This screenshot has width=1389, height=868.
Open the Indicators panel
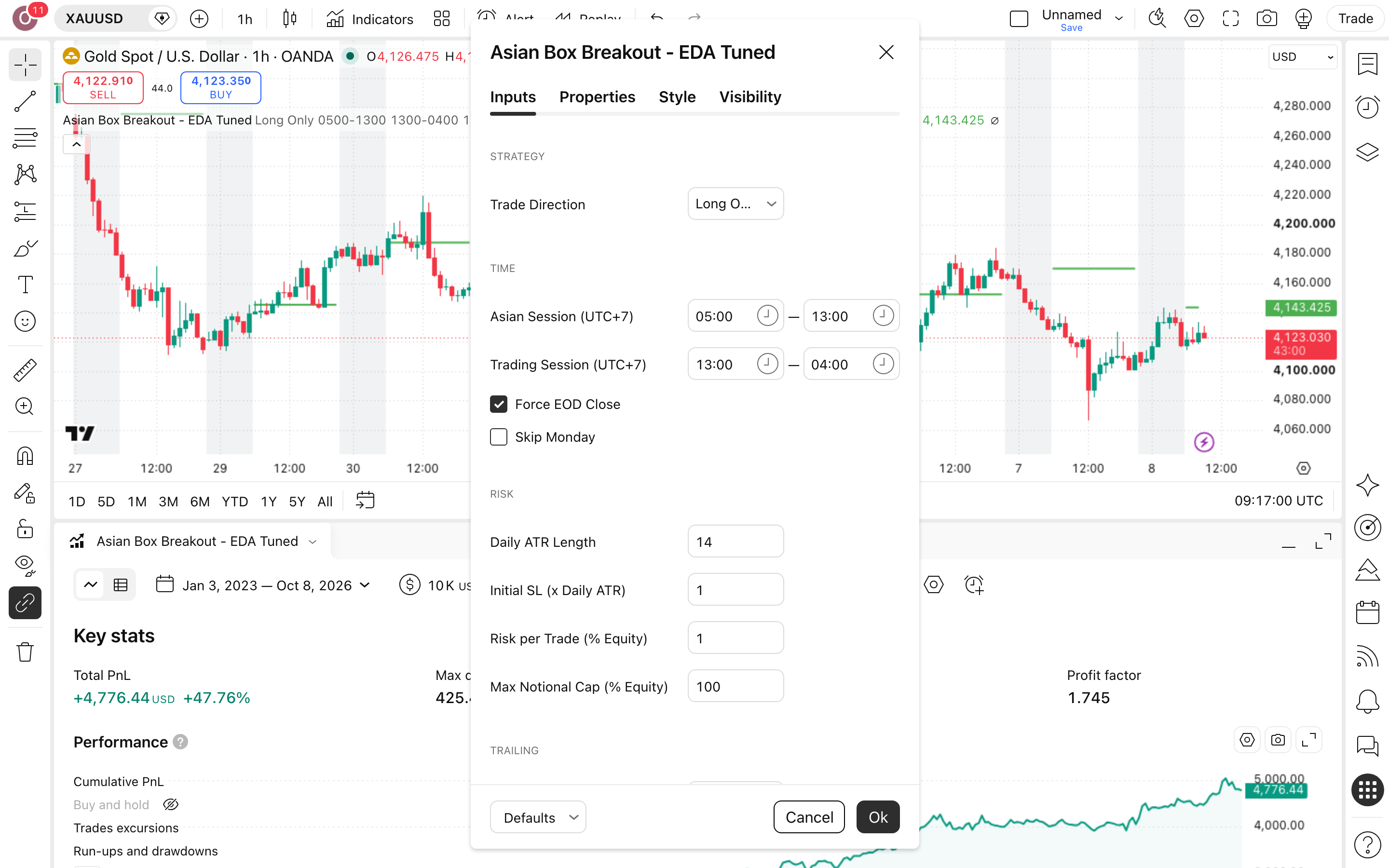point(369,19)
